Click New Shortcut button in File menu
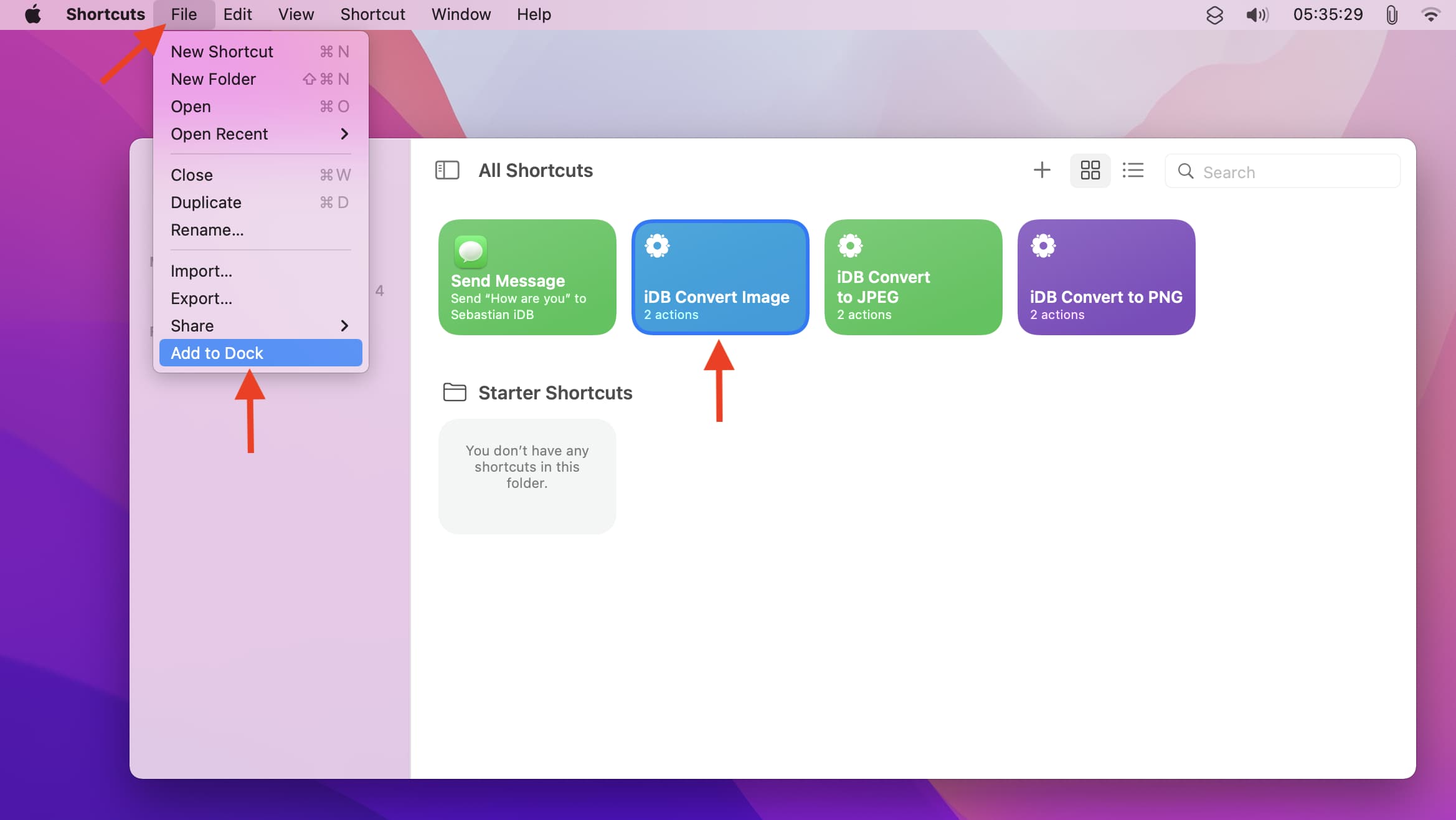 221,51
